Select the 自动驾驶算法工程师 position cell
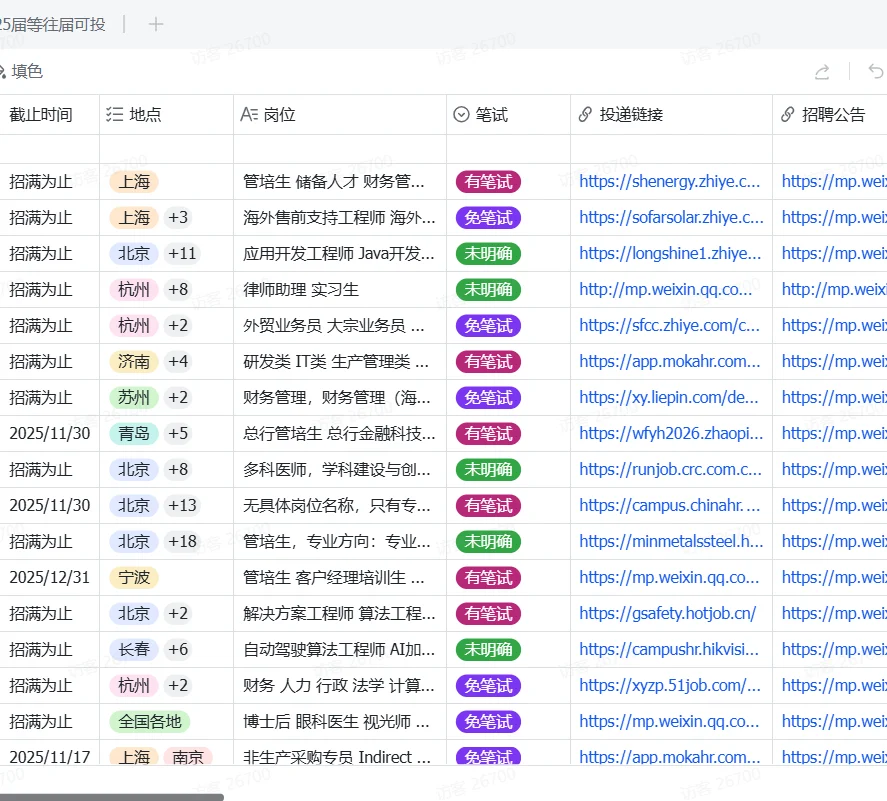Viewport: 887px width, 801px height. pyautogui.click(x=340, y=650)
